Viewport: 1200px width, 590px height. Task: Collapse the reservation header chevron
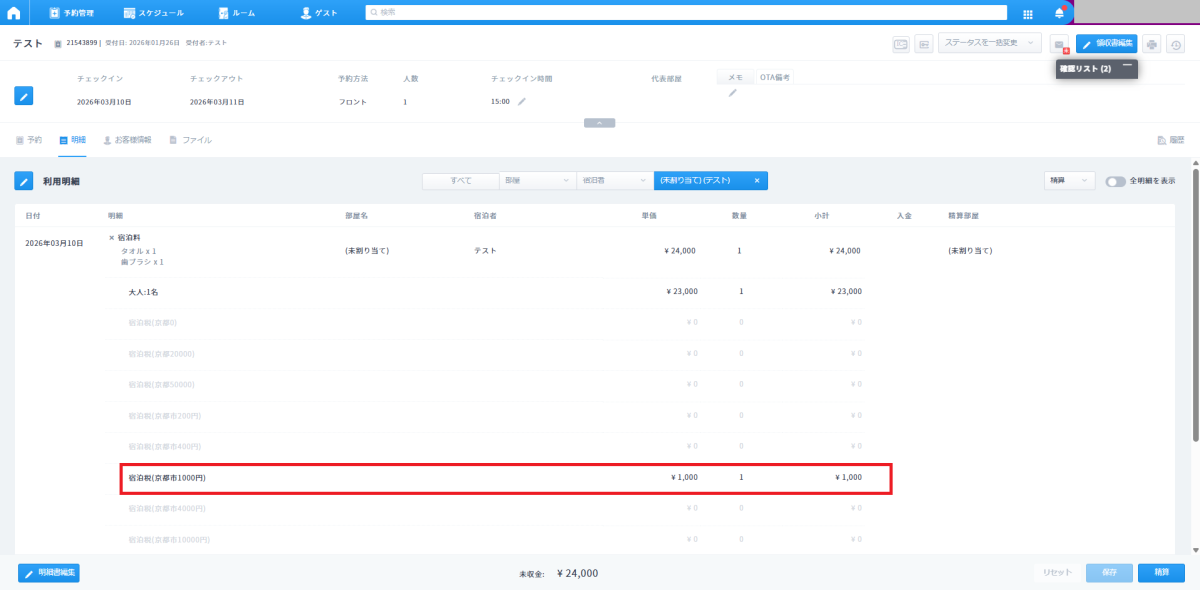[x=599, y=123]
